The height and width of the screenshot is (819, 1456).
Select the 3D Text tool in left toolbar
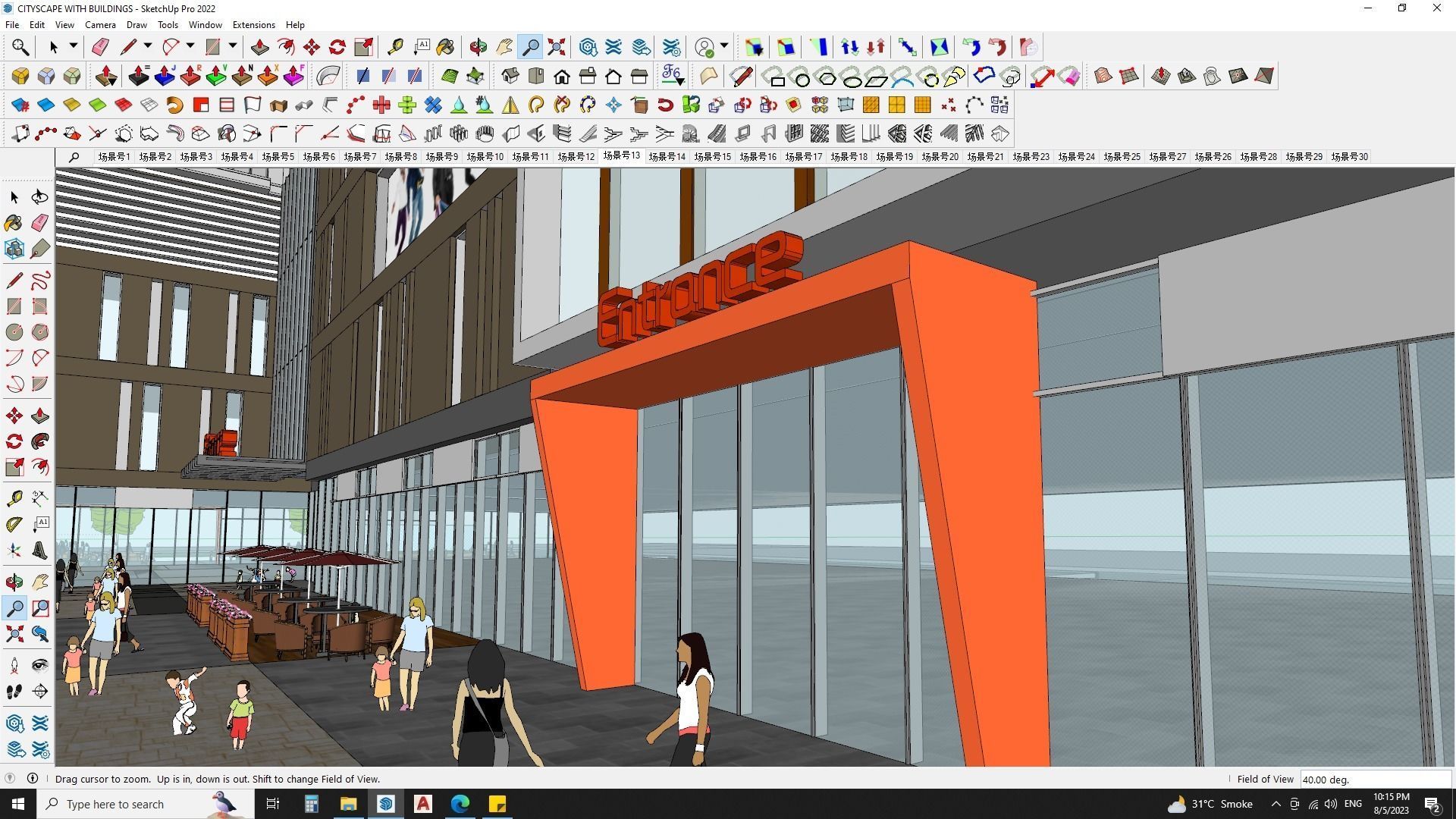click(40, 551)
